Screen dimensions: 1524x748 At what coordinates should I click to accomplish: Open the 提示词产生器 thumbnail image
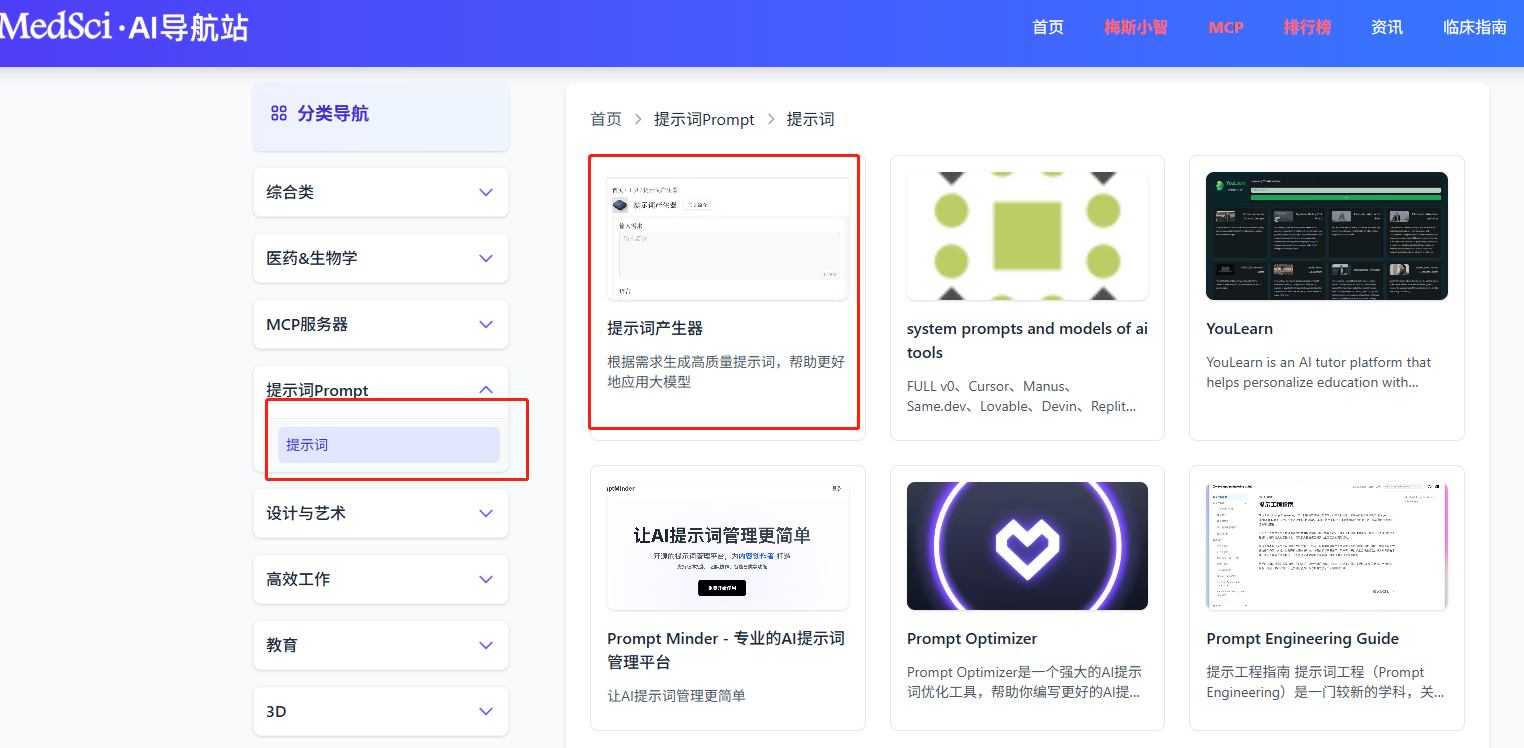728,236
